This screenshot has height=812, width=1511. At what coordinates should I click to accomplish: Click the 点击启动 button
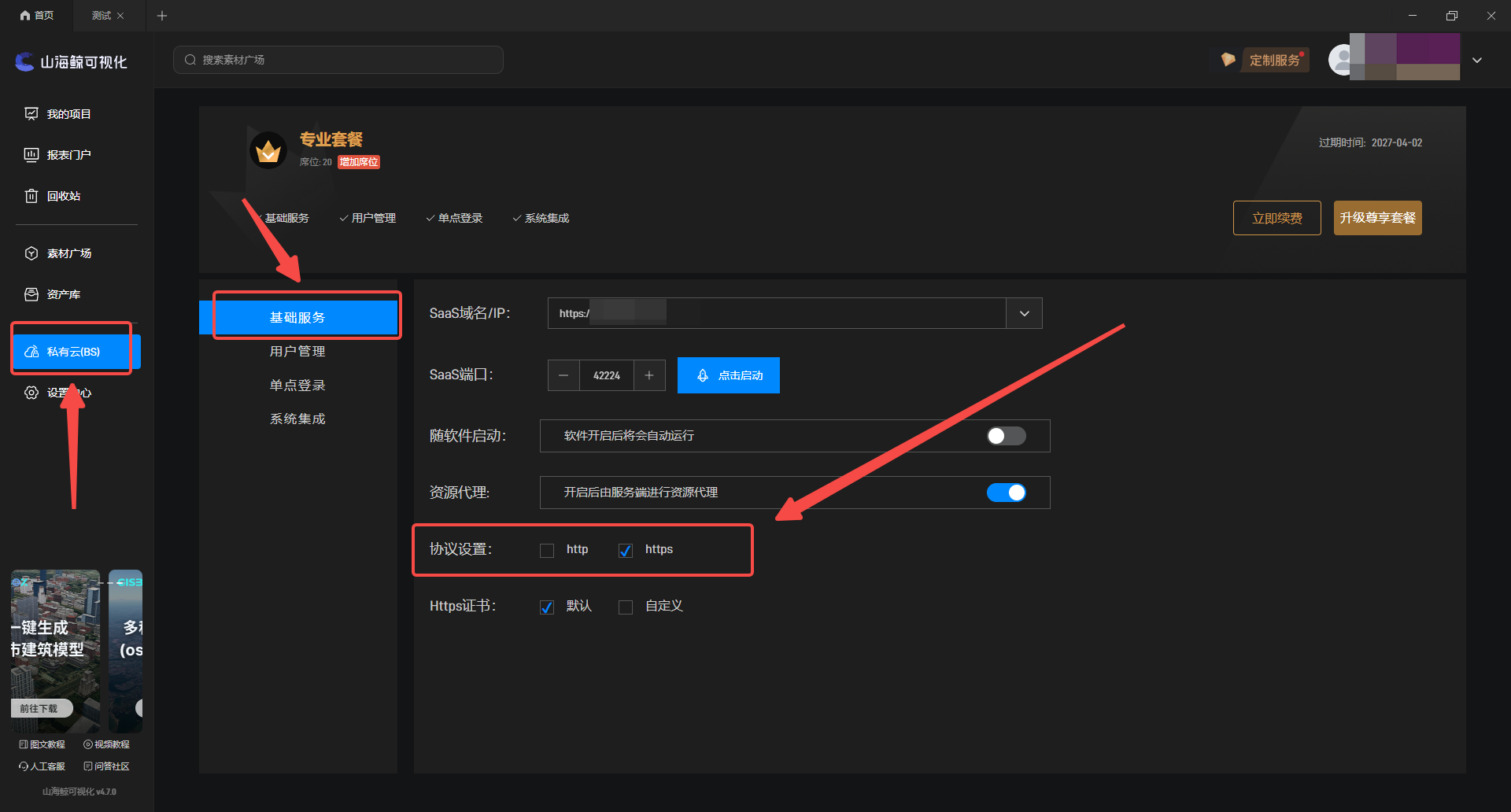729,375
